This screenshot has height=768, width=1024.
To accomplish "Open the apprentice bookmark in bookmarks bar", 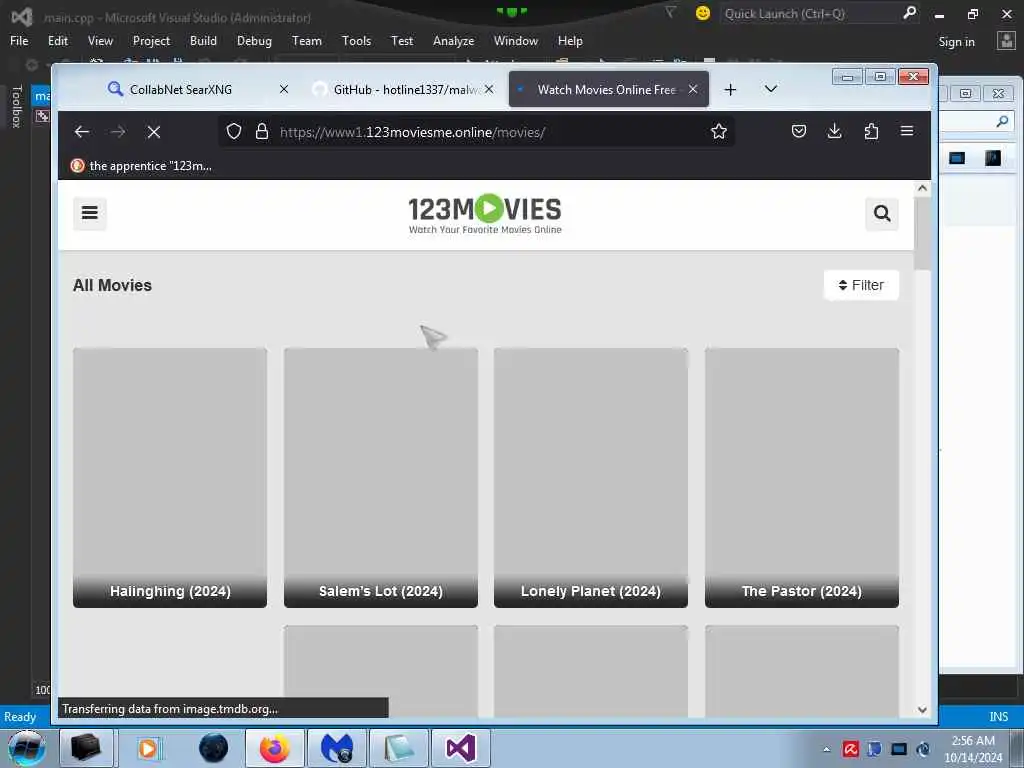I will click(x=141, y=166).
